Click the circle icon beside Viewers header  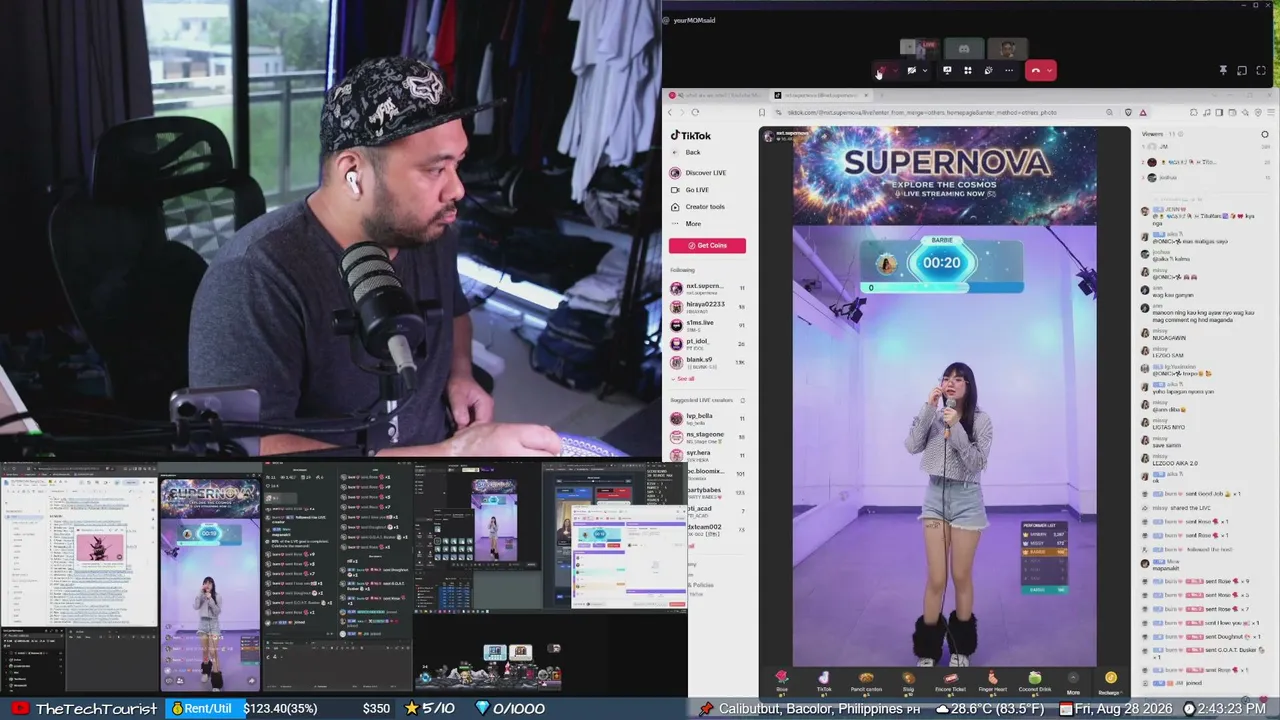point(1265,134)
